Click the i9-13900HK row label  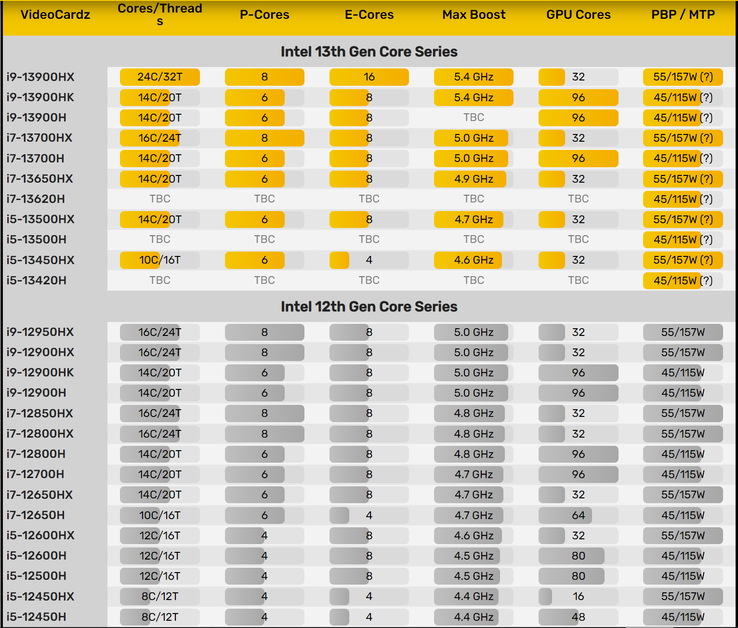coord(40,97)
